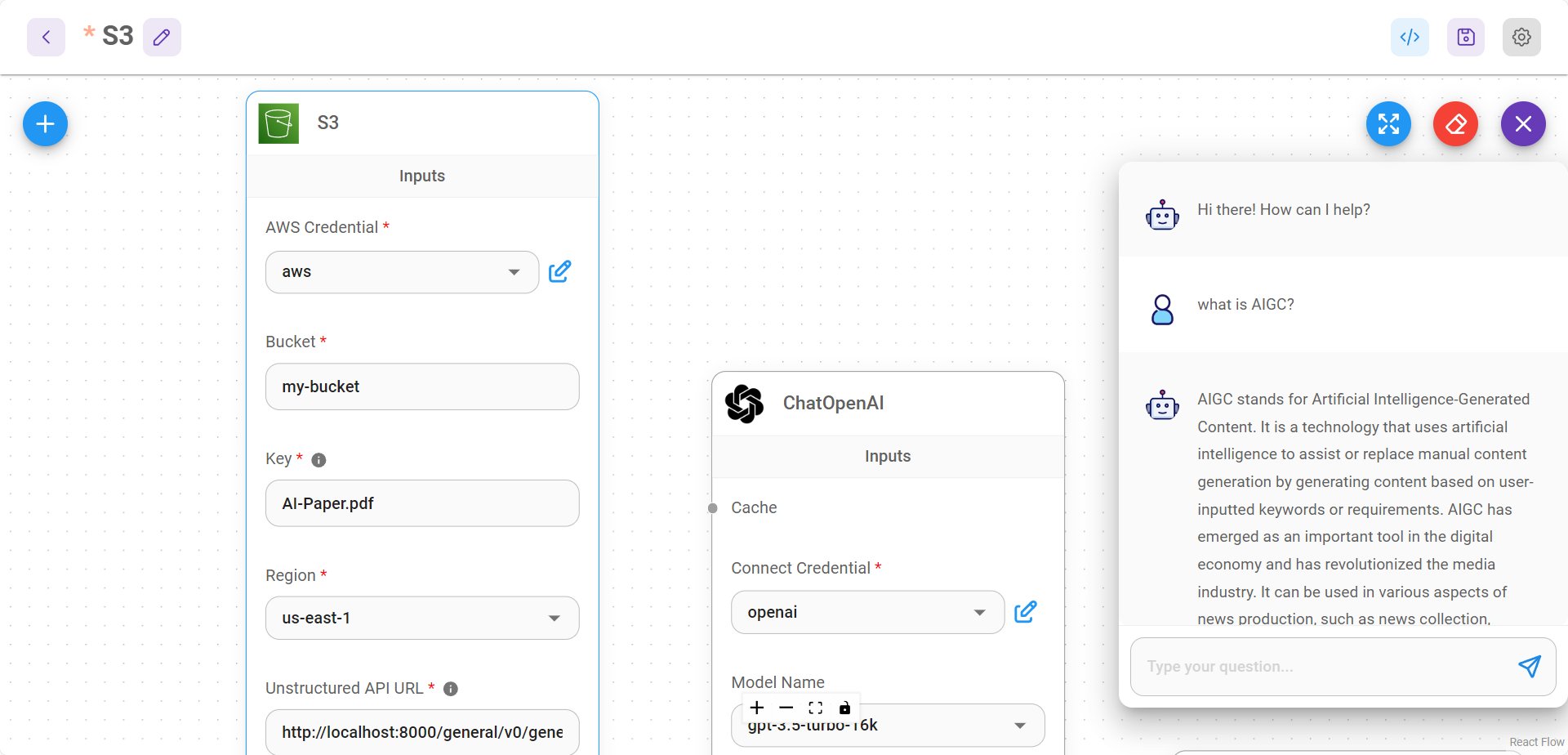
Task: Open the API code embed icon
Action: 1410,37
